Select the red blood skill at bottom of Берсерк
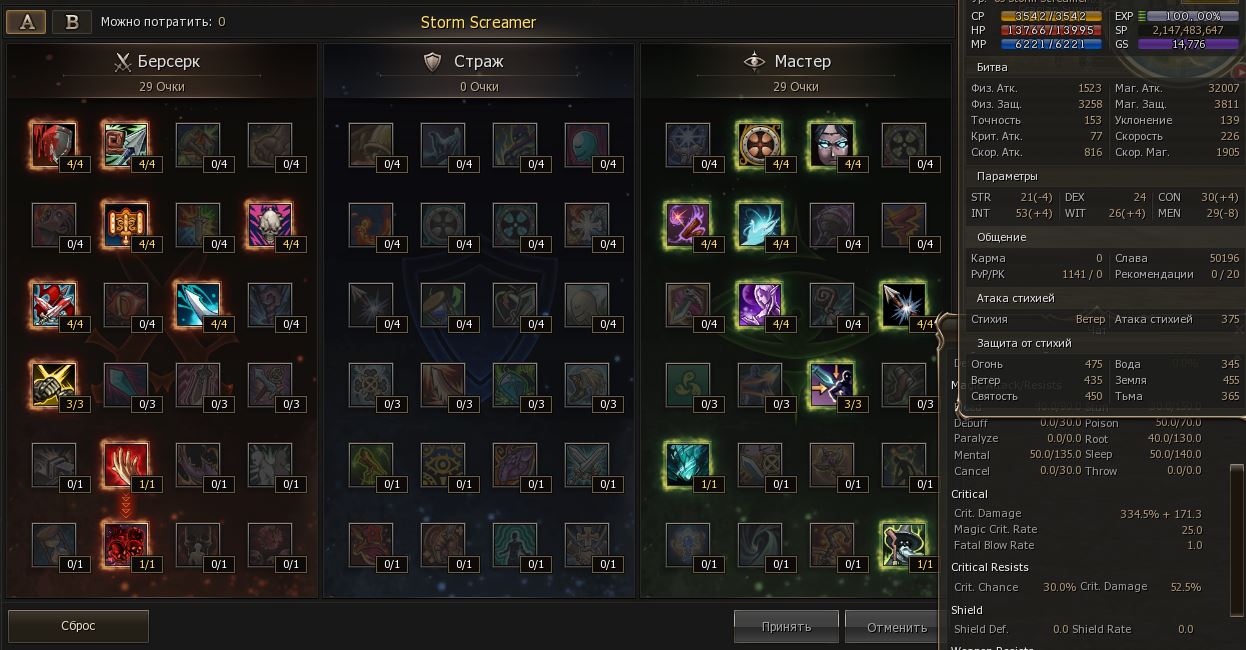The width and height of the screenshot is (1246, 650). [x=126, y=546]
